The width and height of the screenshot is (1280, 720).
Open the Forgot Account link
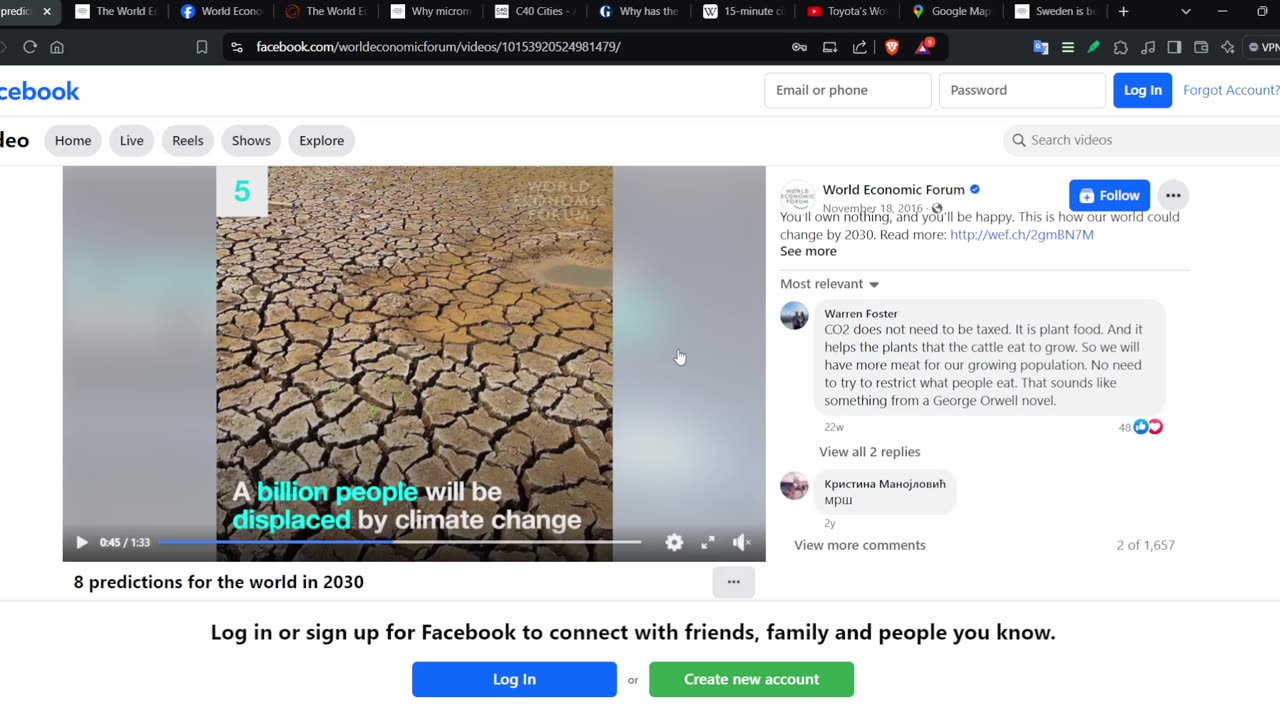[1231, 90]
